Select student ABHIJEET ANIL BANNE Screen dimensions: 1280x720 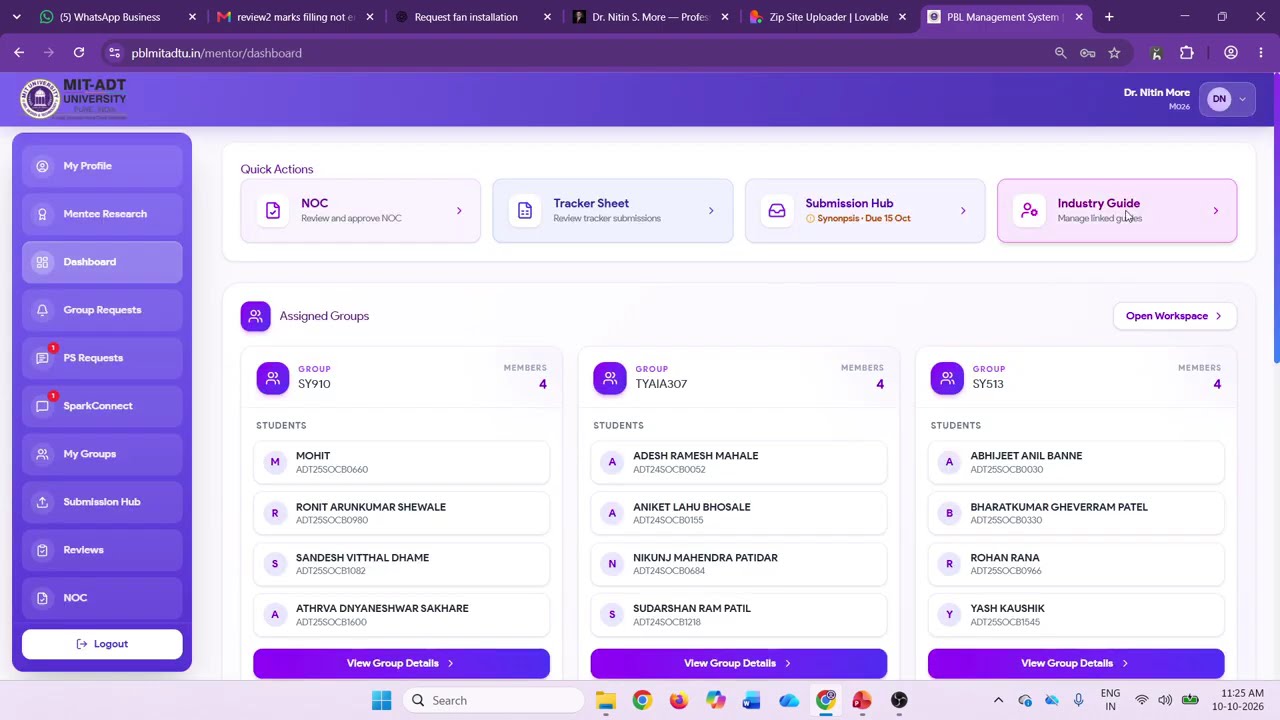(1076, 462)
